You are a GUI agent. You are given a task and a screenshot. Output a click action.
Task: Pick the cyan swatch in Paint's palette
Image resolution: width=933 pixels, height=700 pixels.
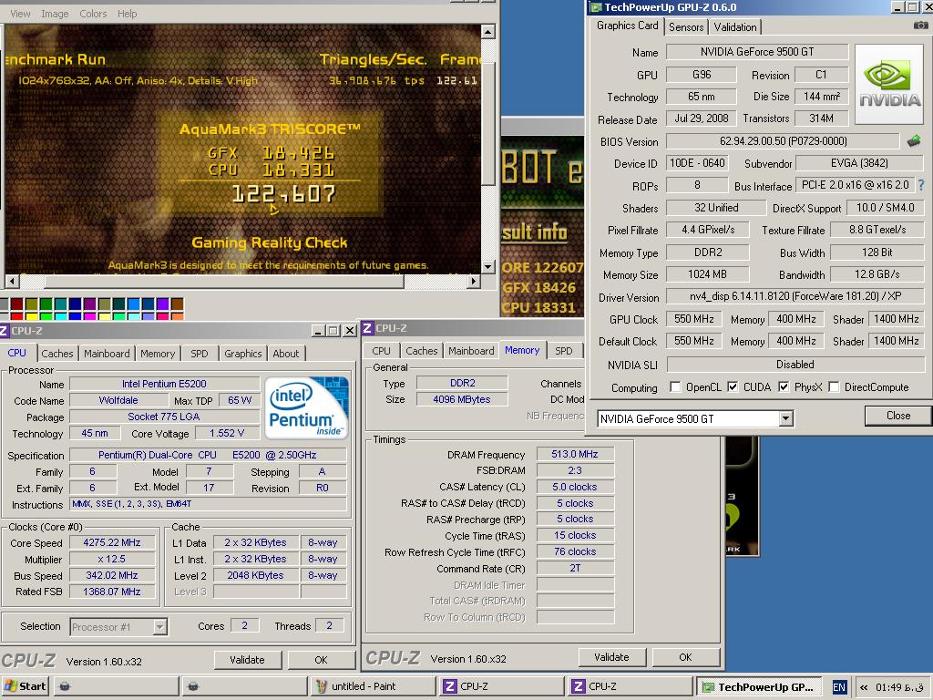point(60,316)
